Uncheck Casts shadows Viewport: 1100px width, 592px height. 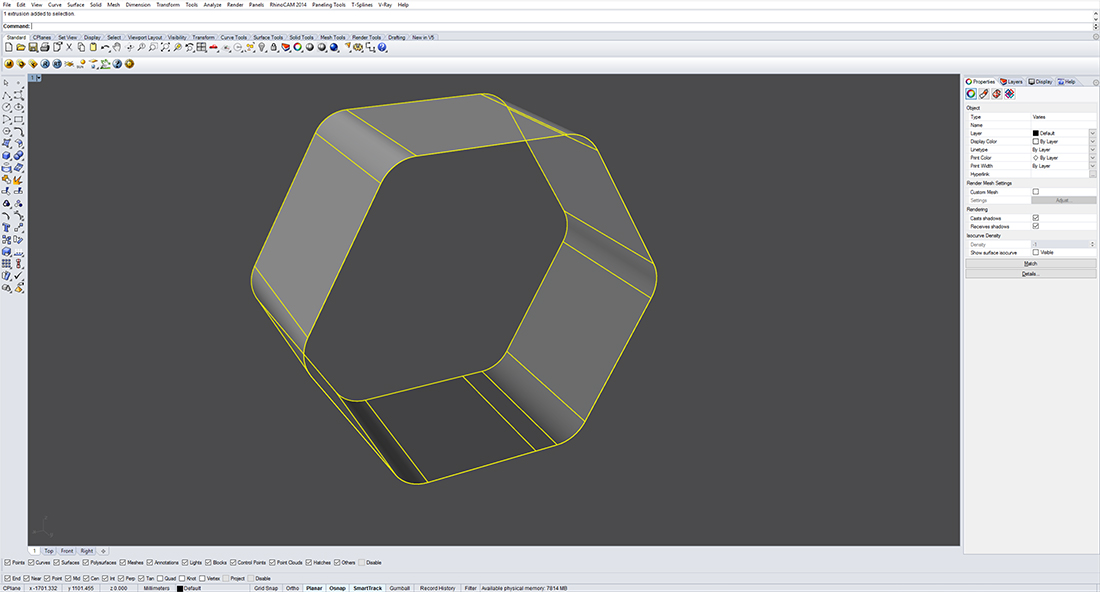pos(1035,218)
